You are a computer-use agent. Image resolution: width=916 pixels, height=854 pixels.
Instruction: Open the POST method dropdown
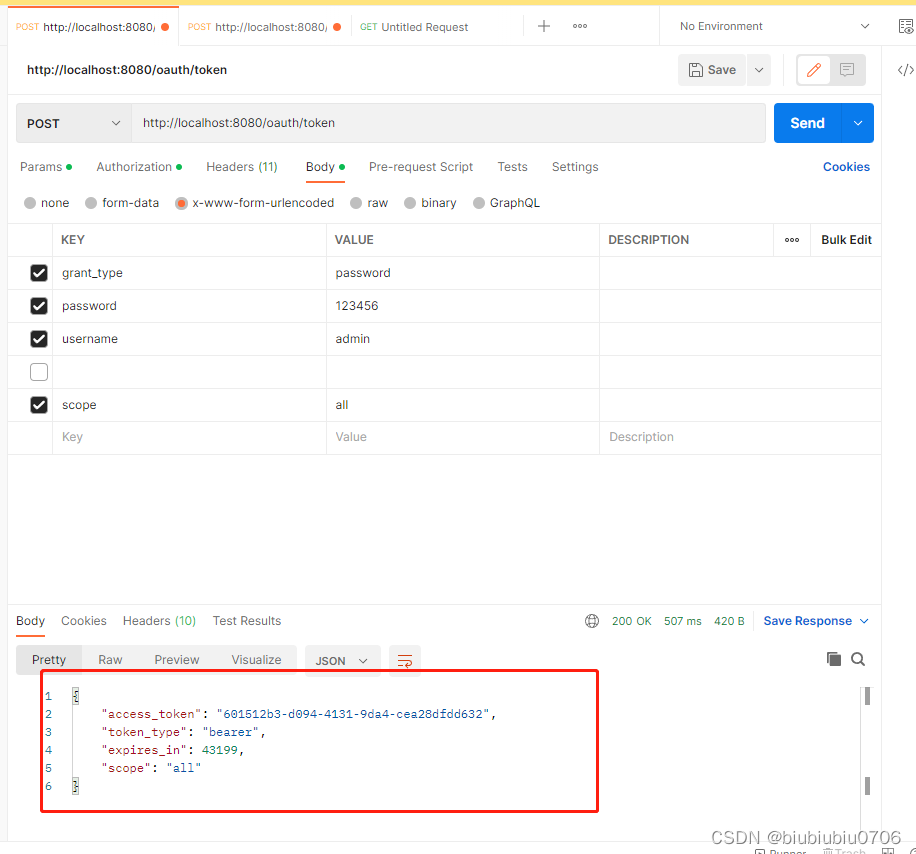point(72,122)
